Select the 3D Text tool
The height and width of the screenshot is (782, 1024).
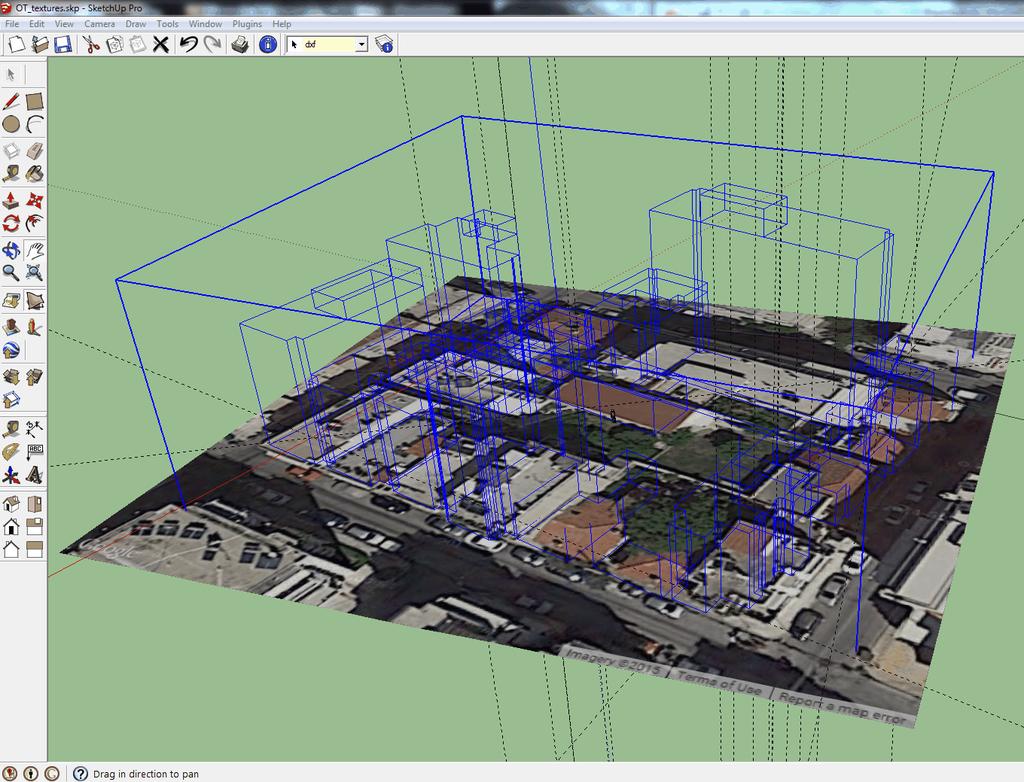pyautogui.click(x=34, y=475)
